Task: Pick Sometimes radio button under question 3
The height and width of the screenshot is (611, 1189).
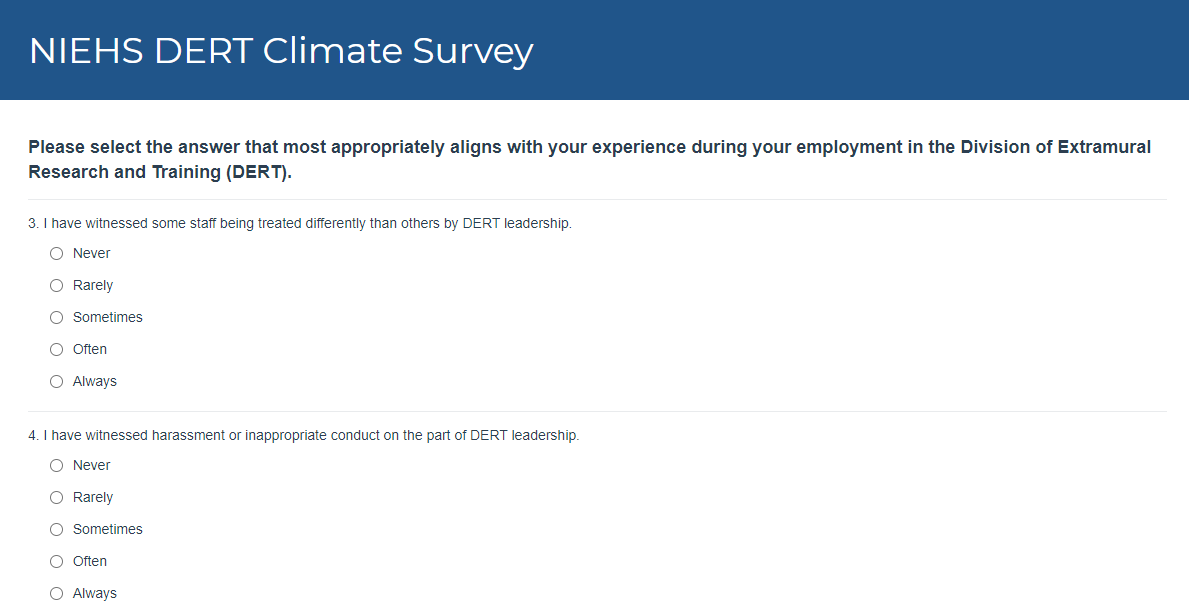Action: (57, 318)
